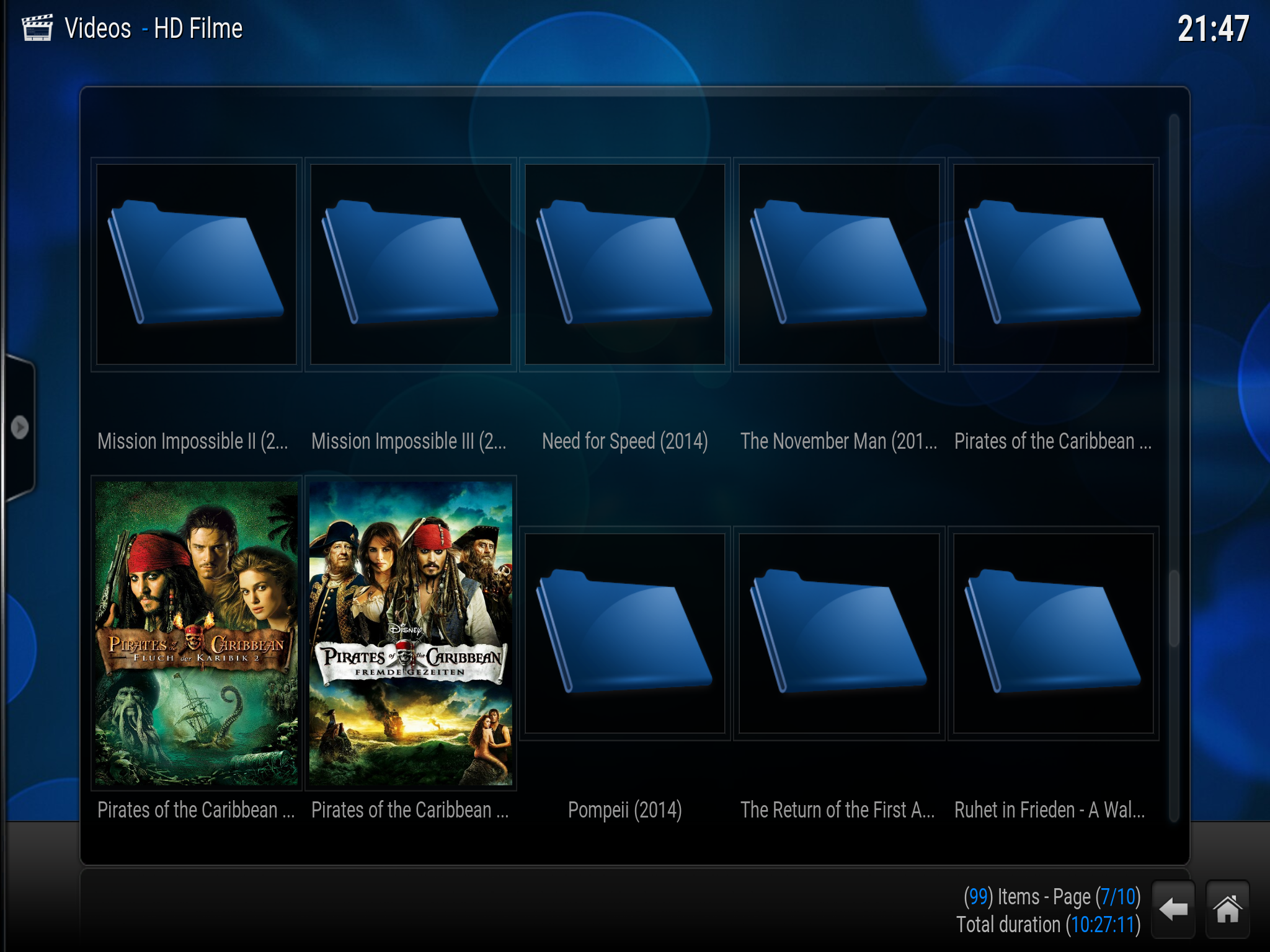Viewport: 1270px width, 952px height.
Task: Click the 'Pompeii (2014)' label
Action: pyautogui.click(x=625, y=810)
